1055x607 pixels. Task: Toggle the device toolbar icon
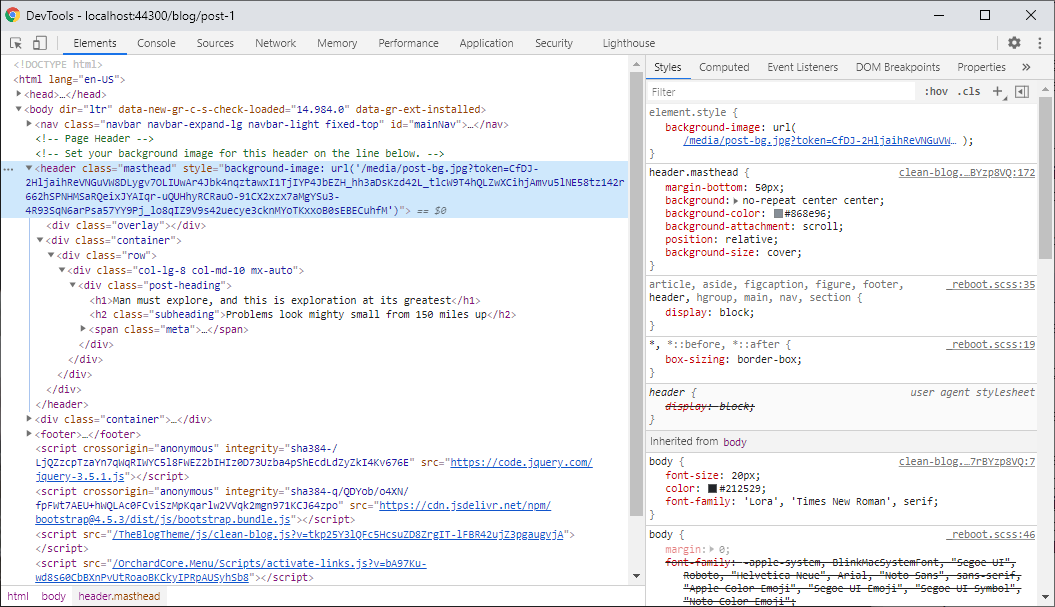pos(40,43)
